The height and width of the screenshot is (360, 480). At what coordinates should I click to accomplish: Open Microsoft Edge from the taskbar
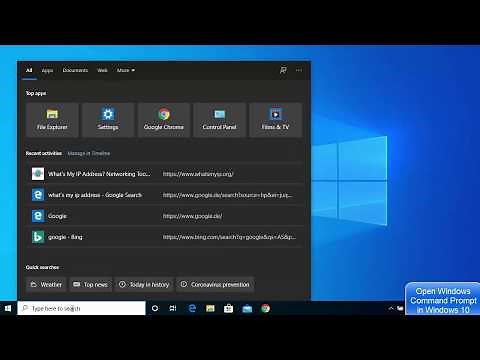click(192, 308)
